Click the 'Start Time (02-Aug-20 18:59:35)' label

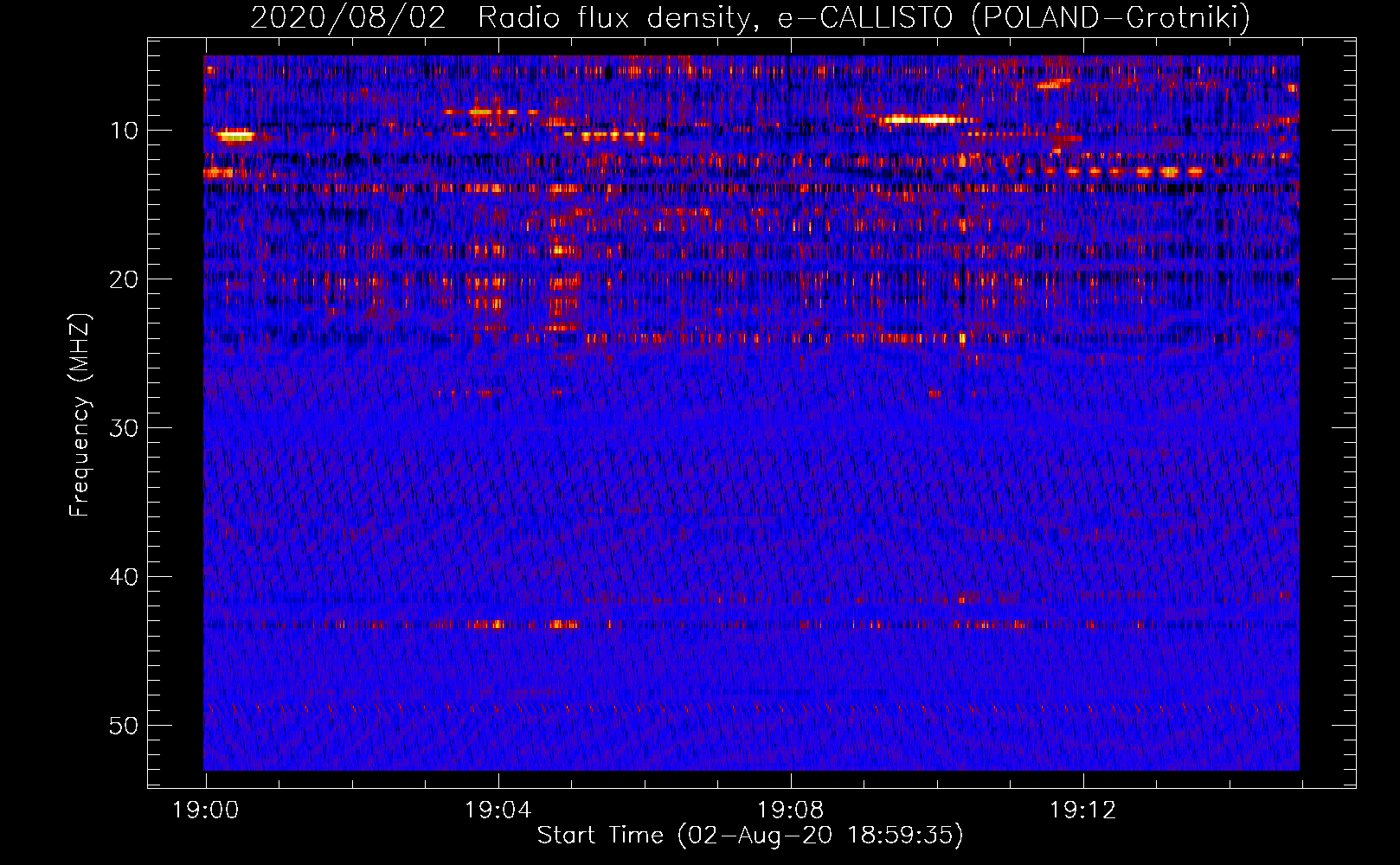pos(750,836)
